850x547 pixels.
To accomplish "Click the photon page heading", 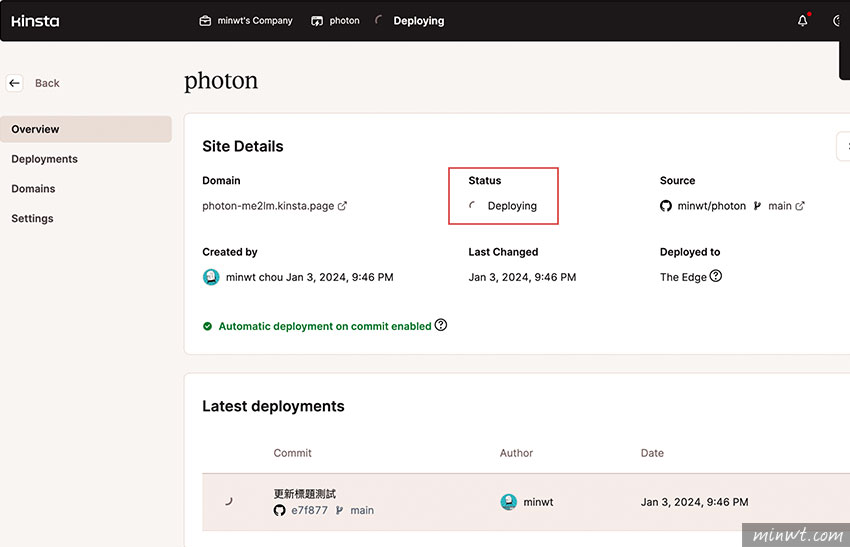I will (221, 81).
